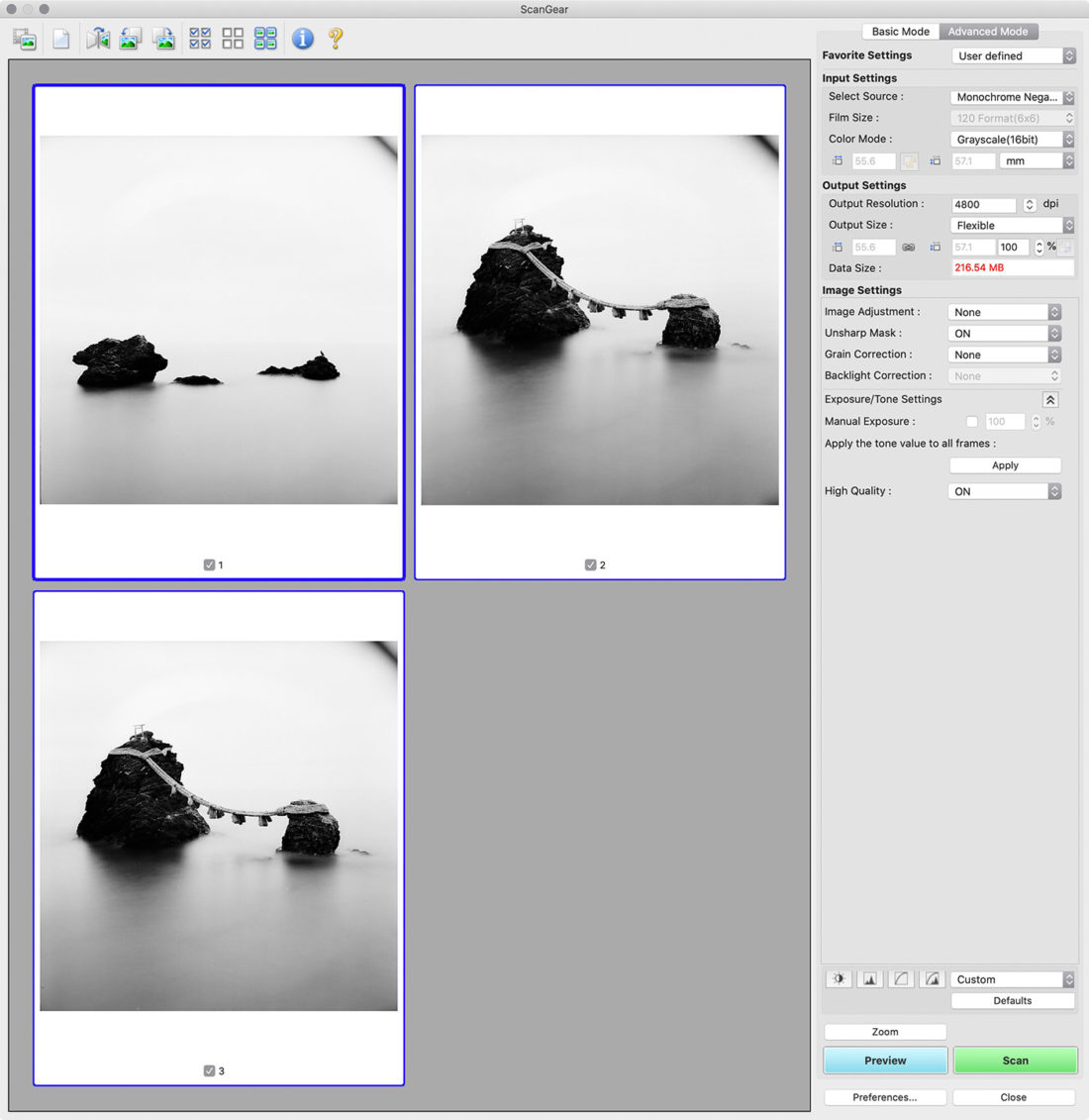
Task: Open the Histogram adjustment icon
Action: click(870, 979)
